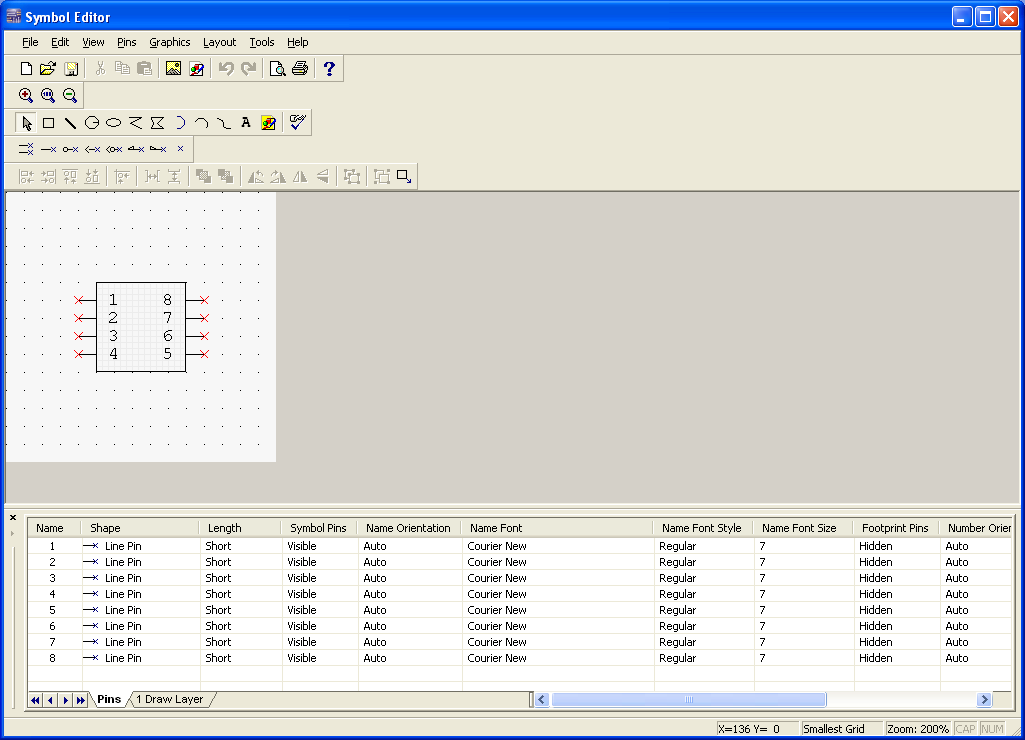This screenshot has height=740, width=1025.
Task: Click the middle magnifier zoom icon
Action: [48, 95]
